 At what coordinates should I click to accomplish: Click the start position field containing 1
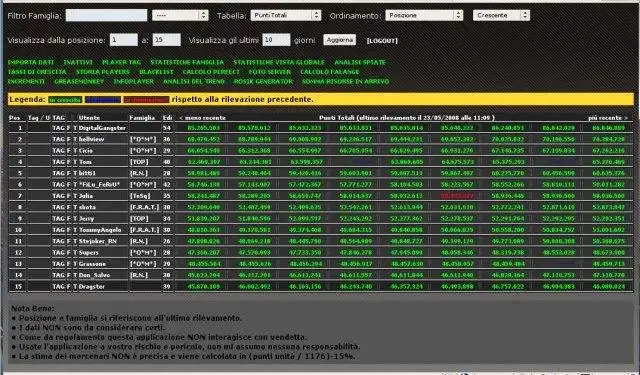[124, 40]
